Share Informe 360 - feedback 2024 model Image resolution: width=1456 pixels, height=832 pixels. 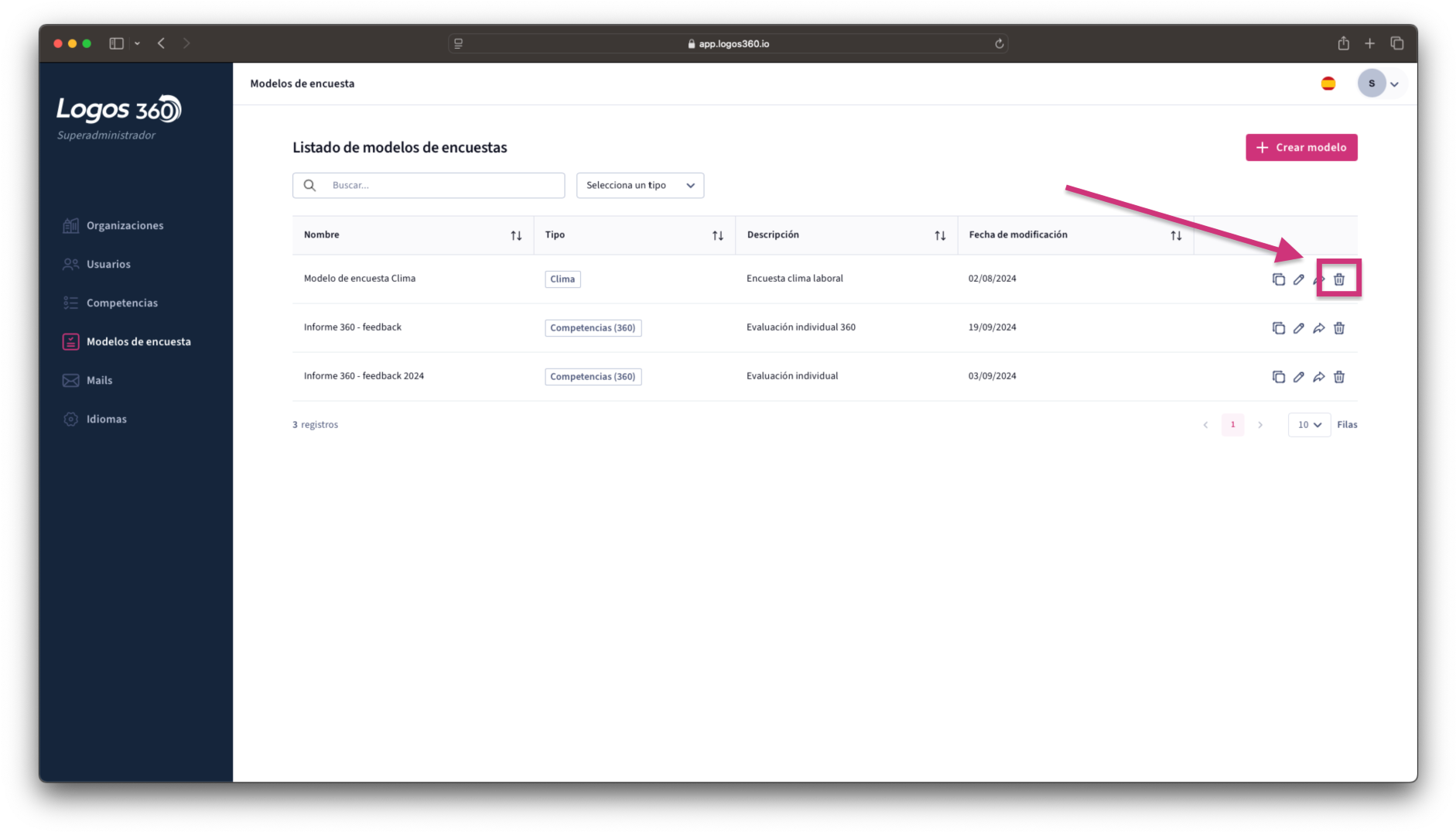click(x=1319, y=377)
